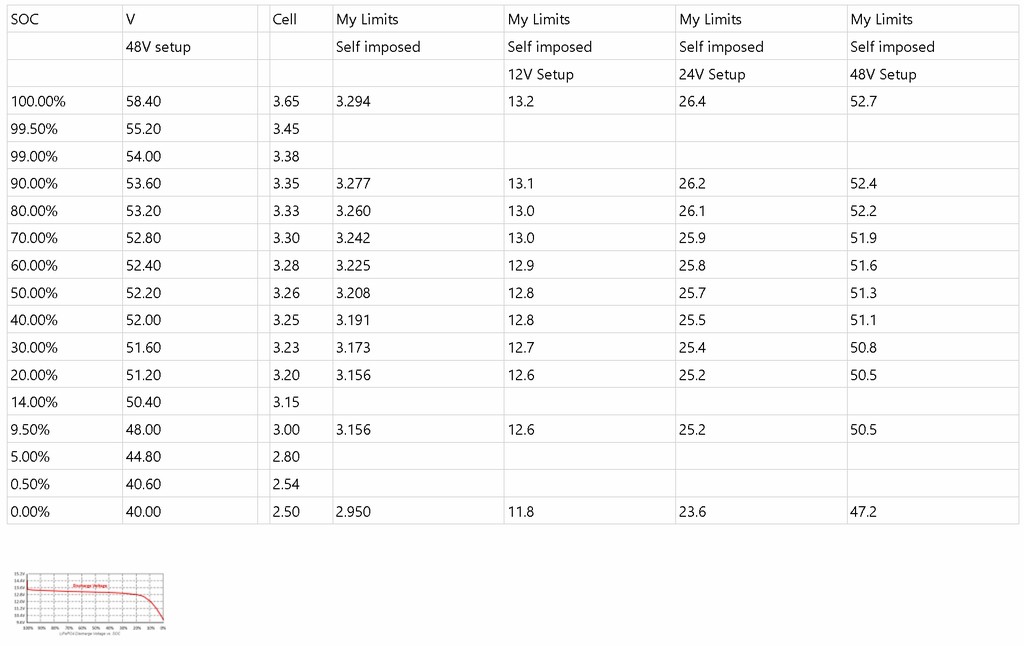Select the 48V setup subheader cell
The height and width of the screenshot is (646, 1024).
click(x=190, y=46)
